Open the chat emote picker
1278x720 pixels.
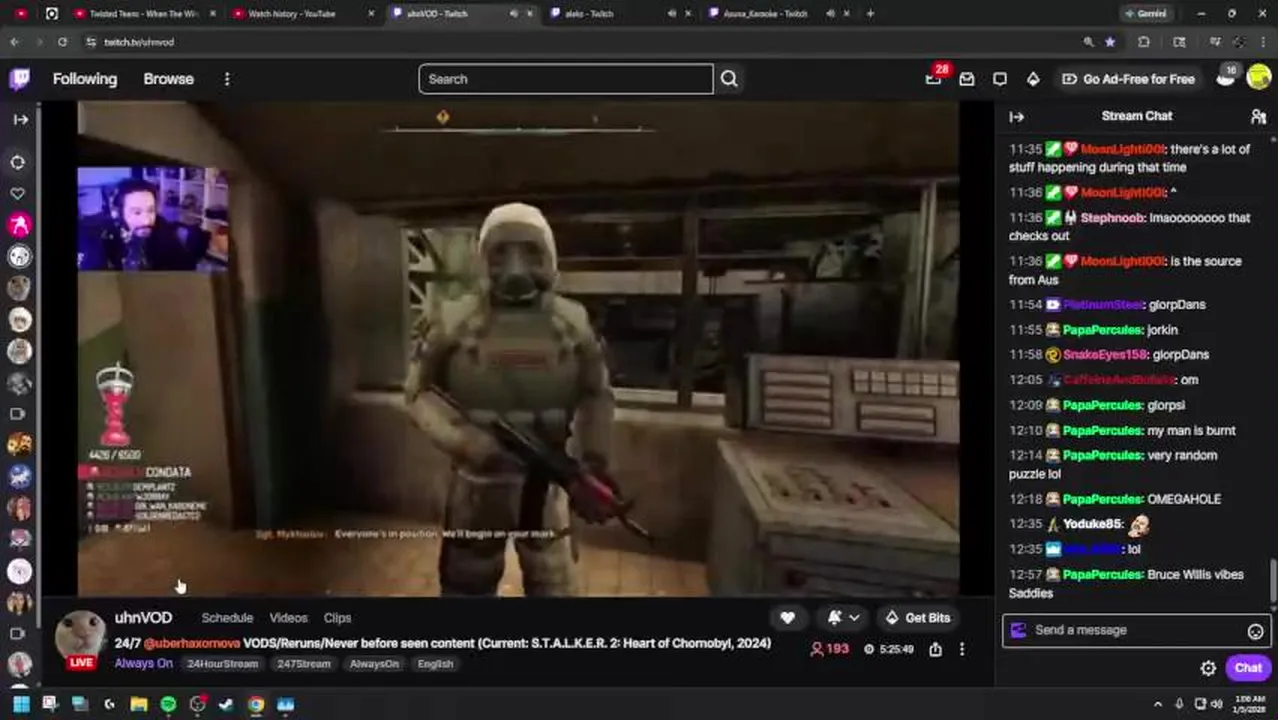[x=1255, y=631]
